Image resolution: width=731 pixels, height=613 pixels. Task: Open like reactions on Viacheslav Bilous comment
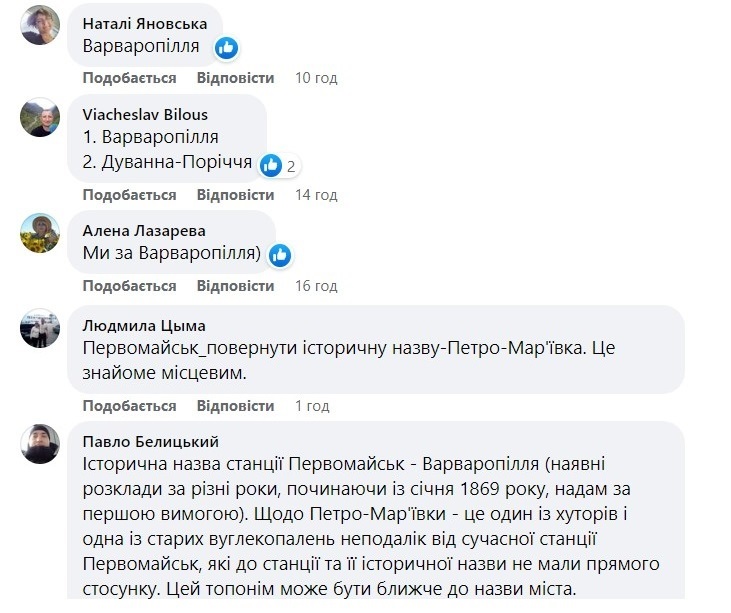click(x=280, y=165)
